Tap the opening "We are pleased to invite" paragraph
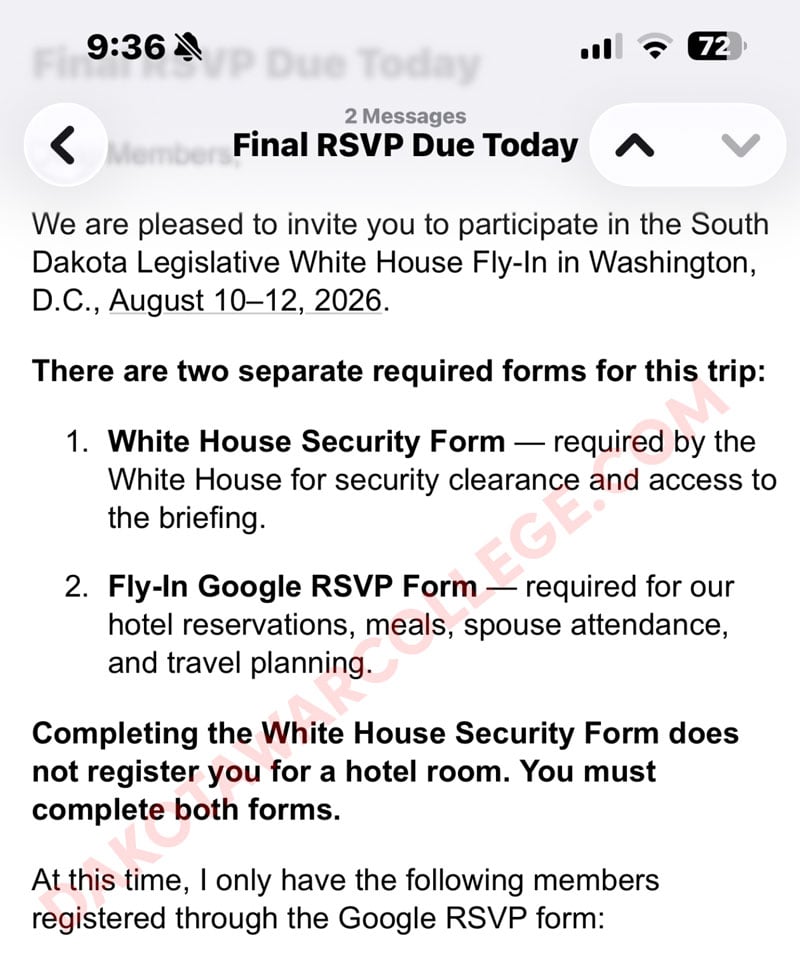The image size is (800, 959). coord(400,262)
